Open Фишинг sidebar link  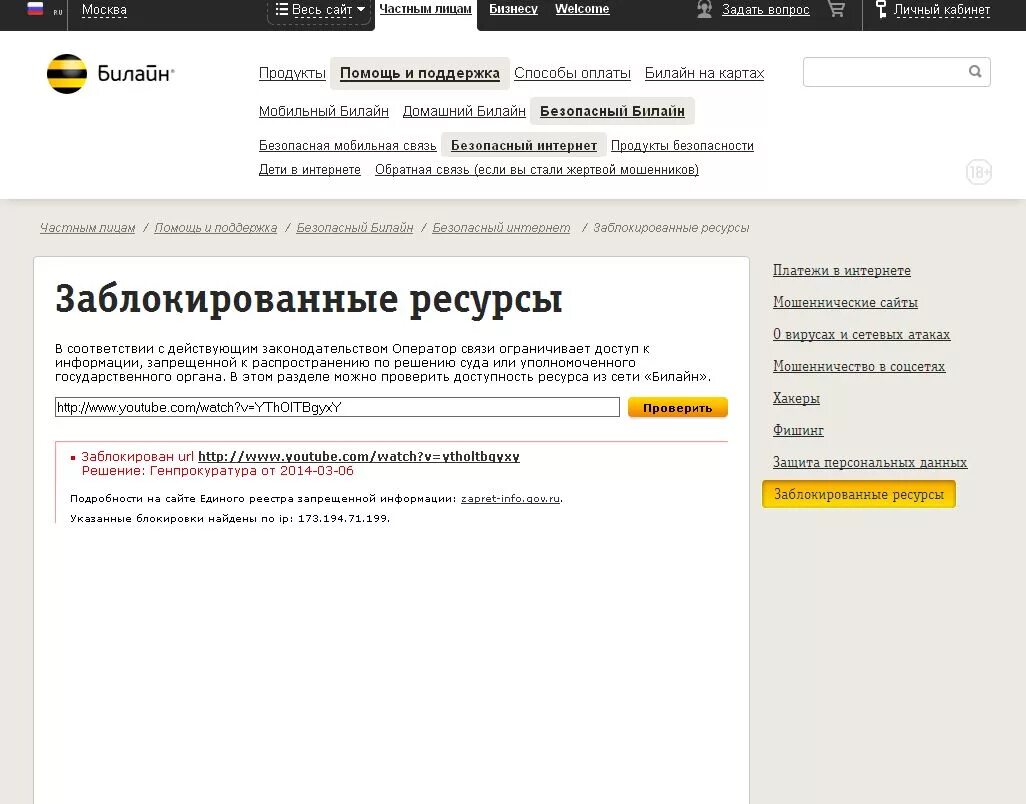click(798, 430)
